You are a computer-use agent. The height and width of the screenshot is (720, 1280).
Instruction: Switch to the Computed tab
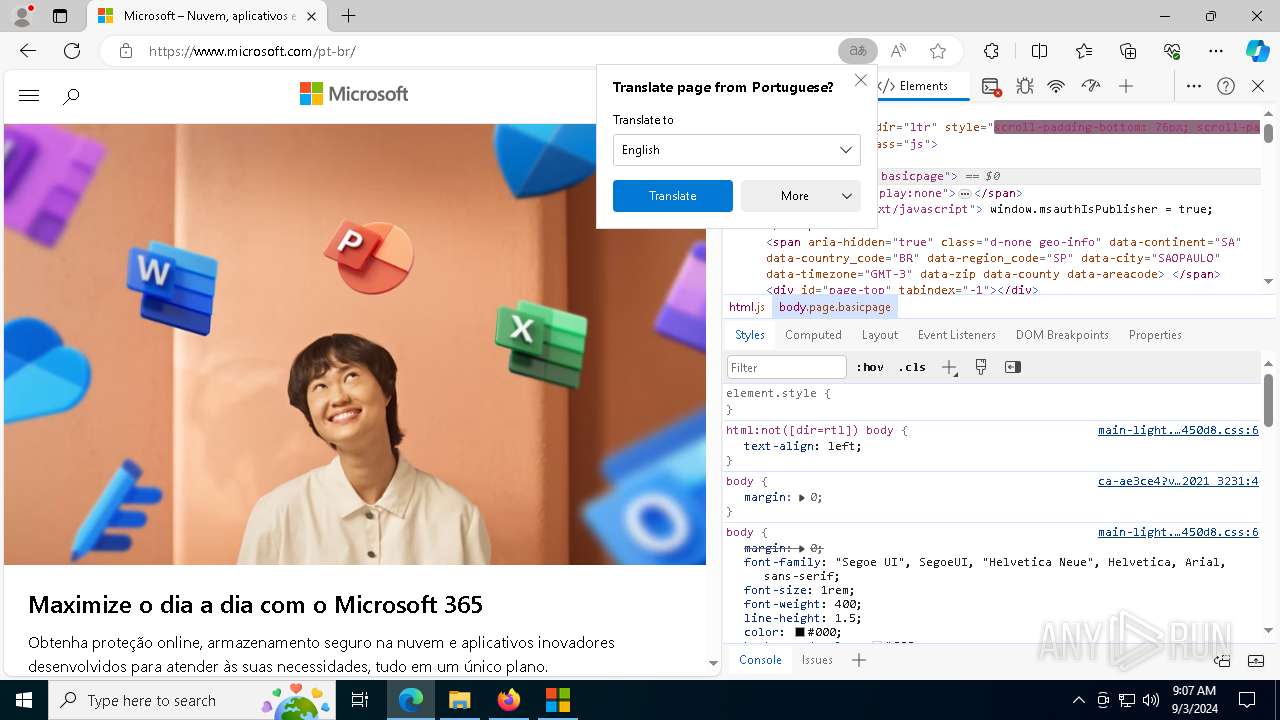[x=813, y=335]
